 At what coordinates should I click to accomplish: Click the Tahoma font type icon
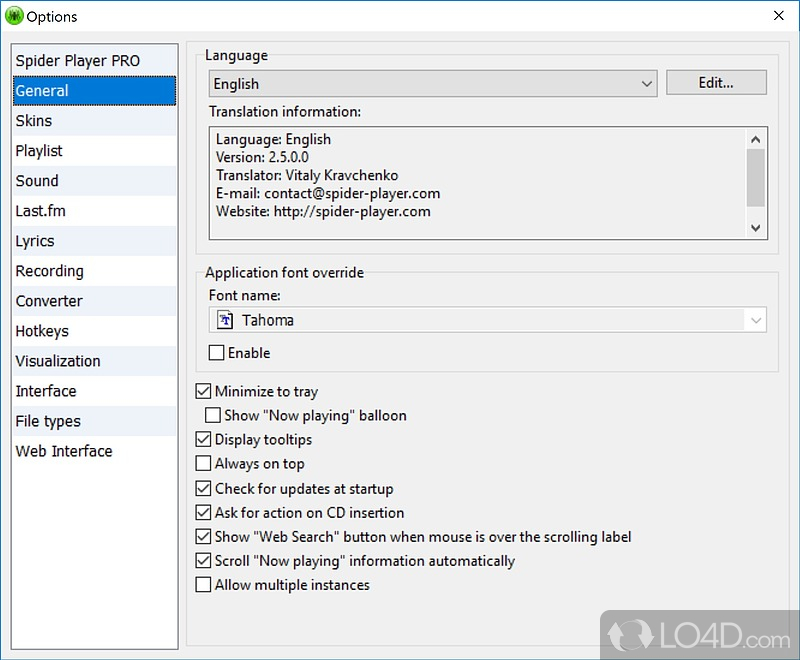coord(225,320)
